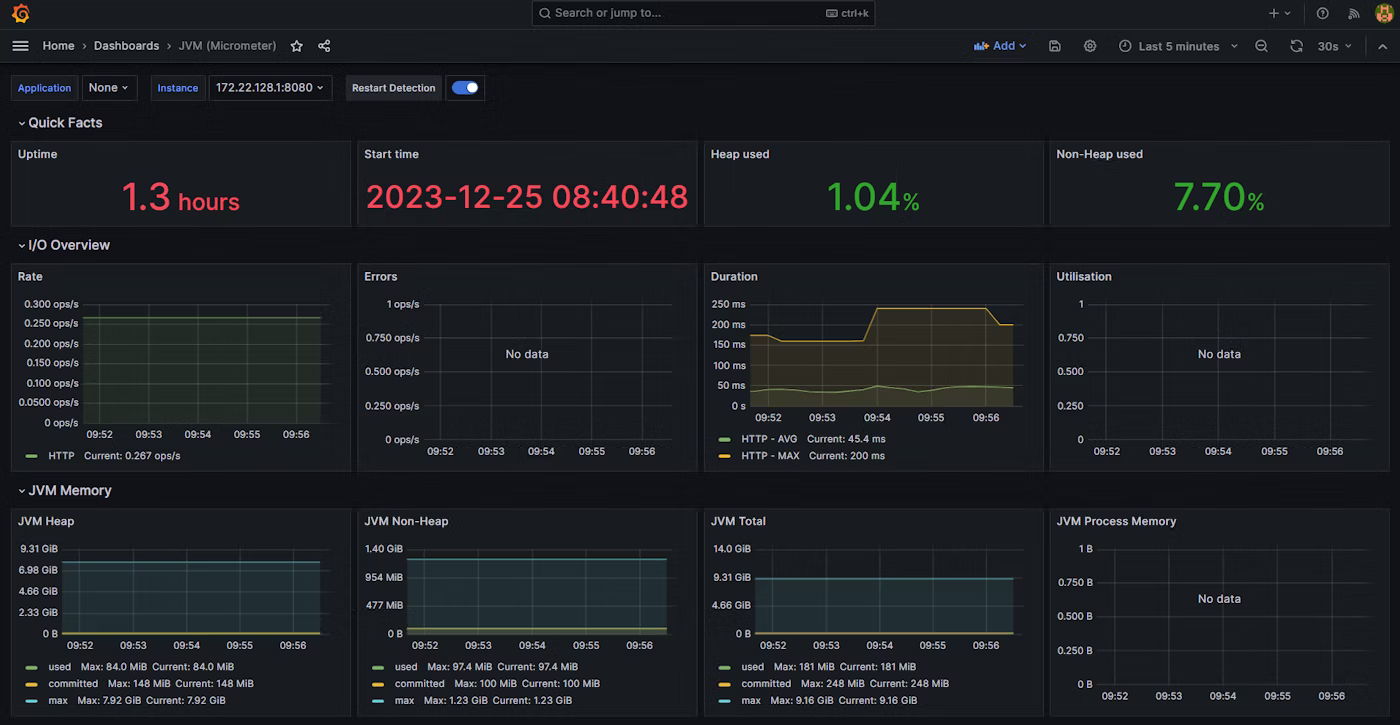Viewport: 1400px width, 725px height.
Task: Save dashboard using disk icon
Action: point(1055,46)
